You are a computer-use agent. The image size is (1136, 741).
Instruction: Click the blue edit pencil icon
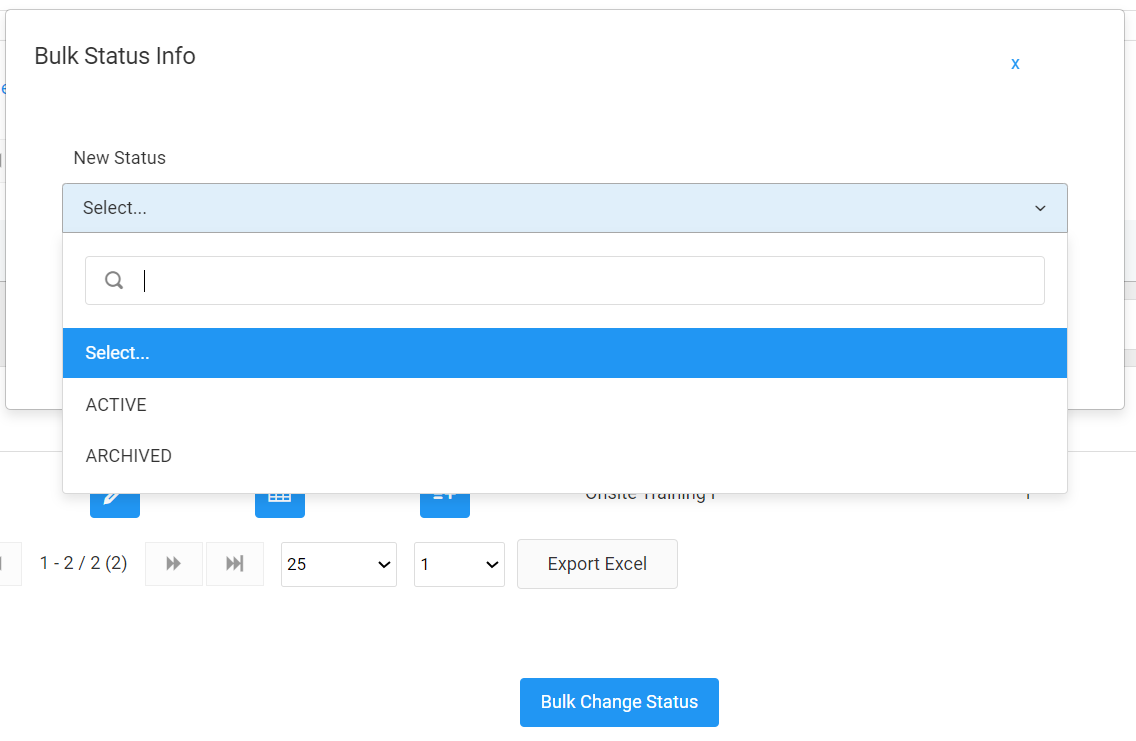pyautogui.click(x=114, y=505)
